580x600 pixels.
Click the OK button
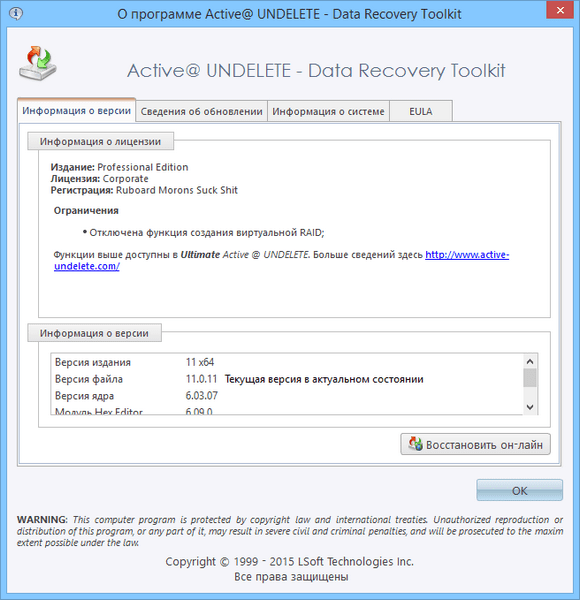coord(520,490)
